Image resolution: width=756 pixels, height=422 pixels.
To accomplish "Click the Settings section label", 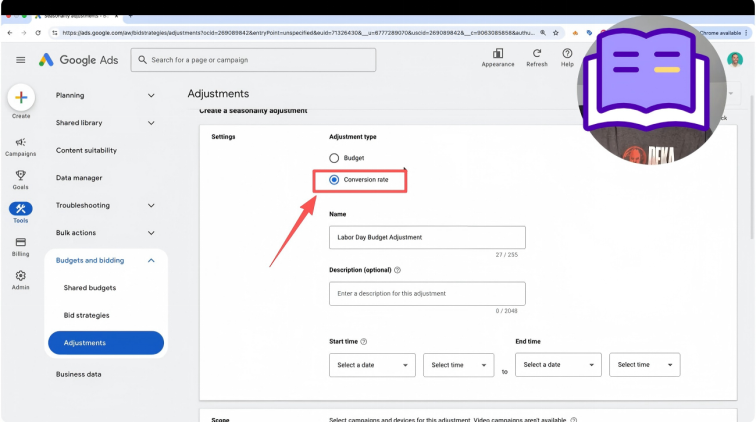I will tap(223, 137).
